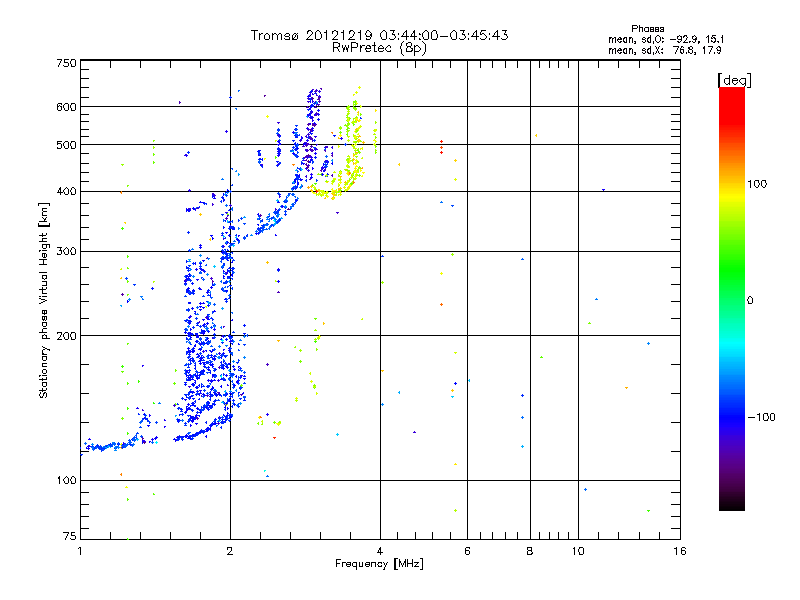Viewport: 800px width, 600px height.
Task: Click the y-axis label "200"
Action: [66, 336]
